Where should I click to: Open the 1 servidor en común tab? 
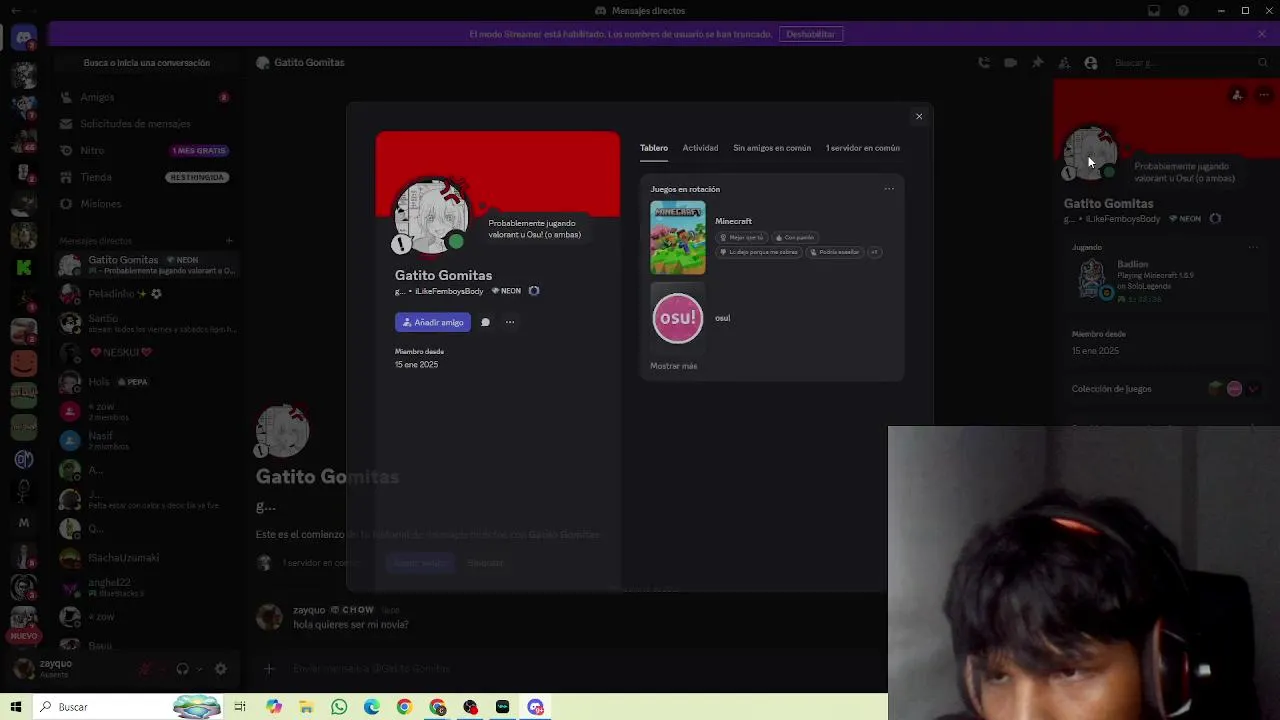[x=863, y=148]
